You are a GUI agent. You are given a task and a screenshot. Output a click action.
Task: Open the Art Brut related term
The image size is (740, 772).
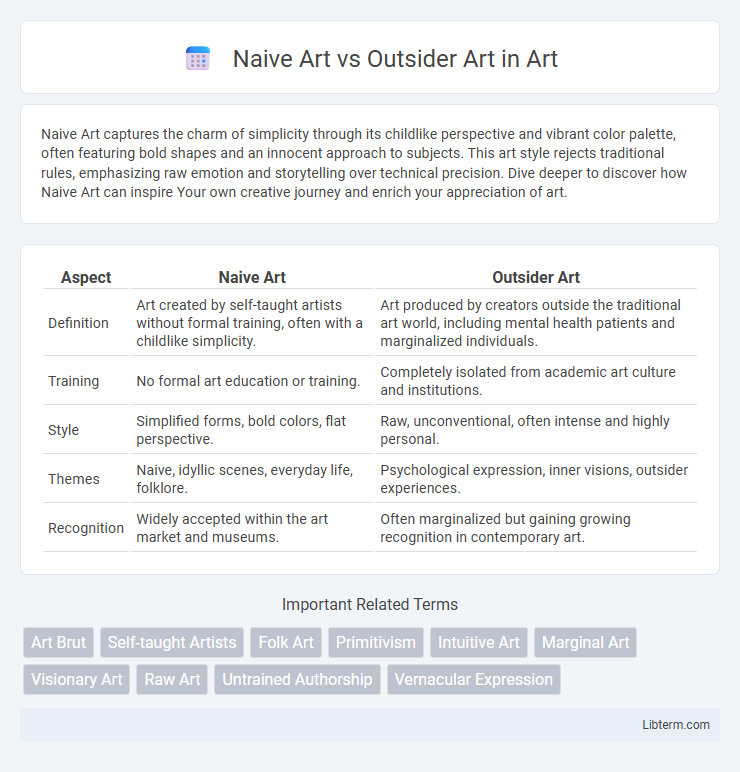click(59, 643)
